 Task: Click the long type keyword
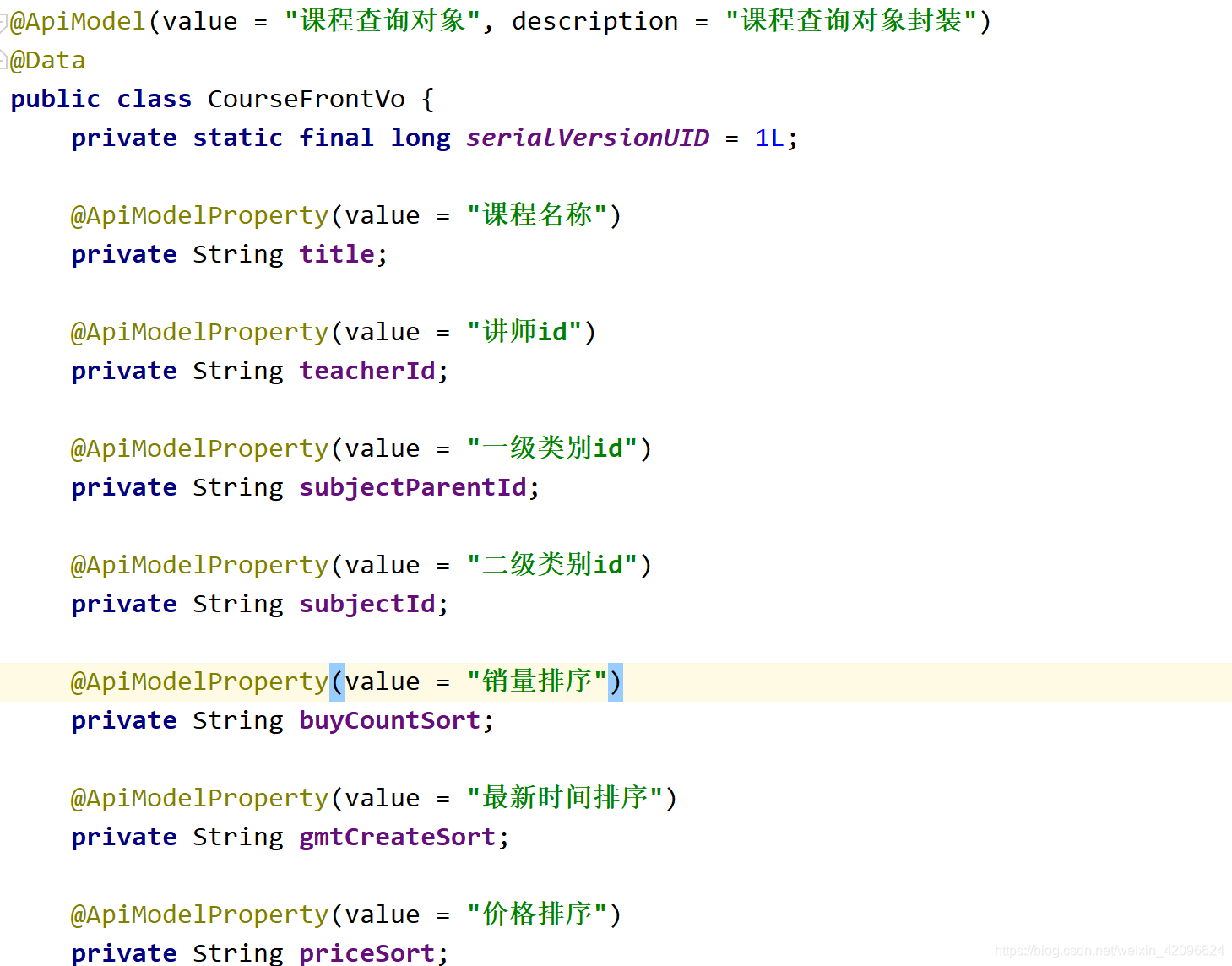[420, 138]
